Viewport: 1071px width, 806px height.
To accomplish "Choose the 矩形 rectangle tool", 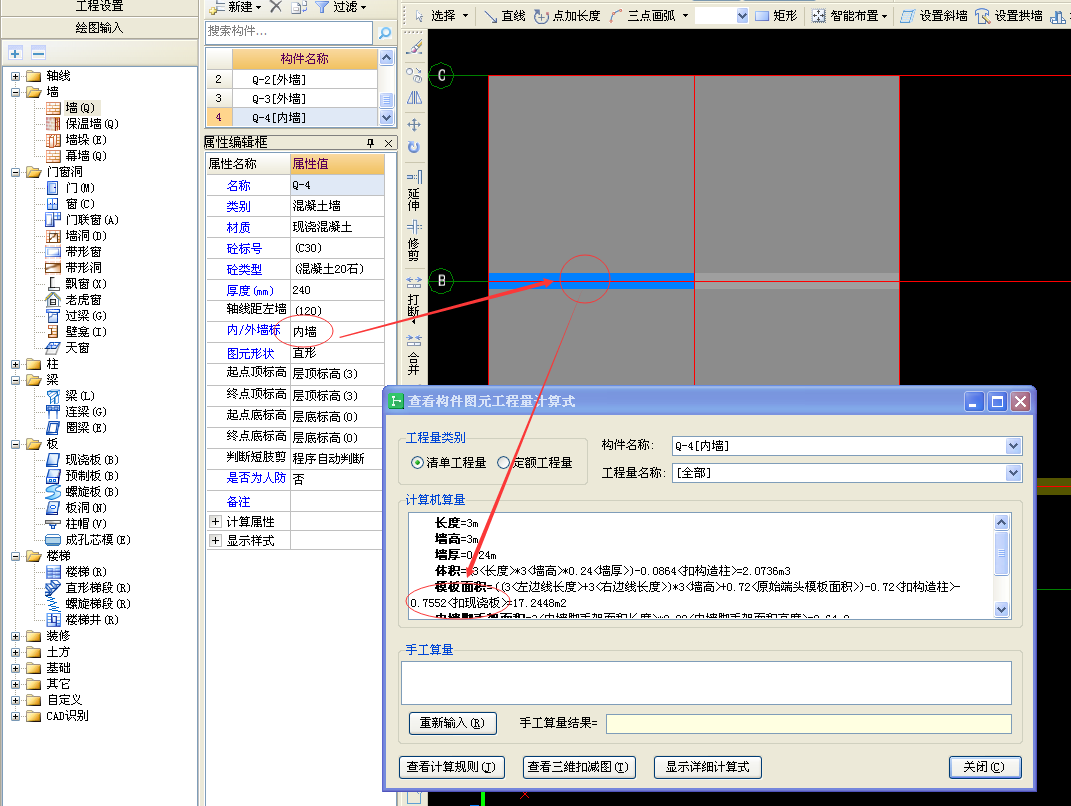I will (777, 16).
